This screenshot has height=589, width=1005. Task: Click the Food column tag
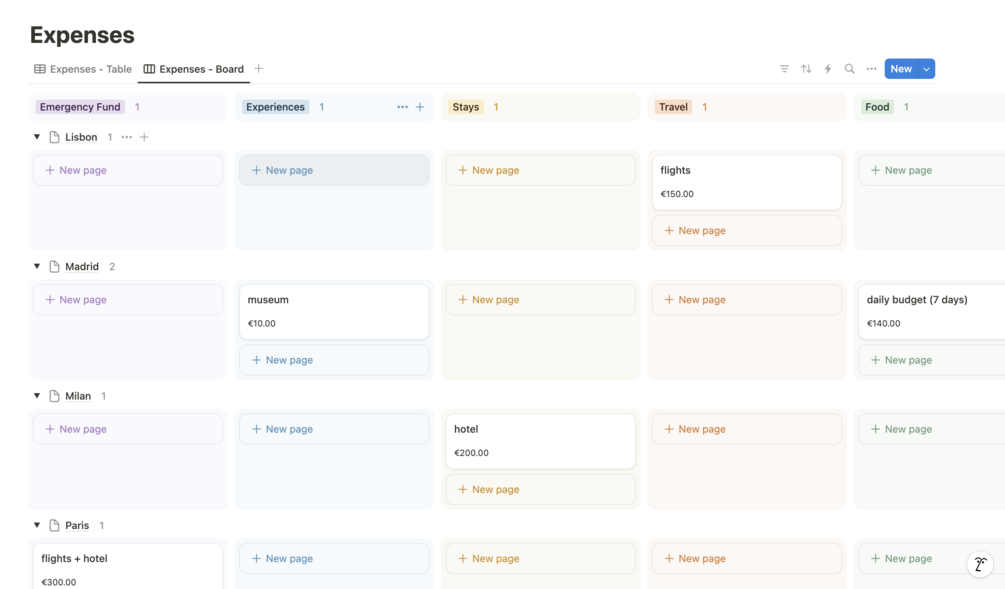pyautogui.click(x=877, y=107)
